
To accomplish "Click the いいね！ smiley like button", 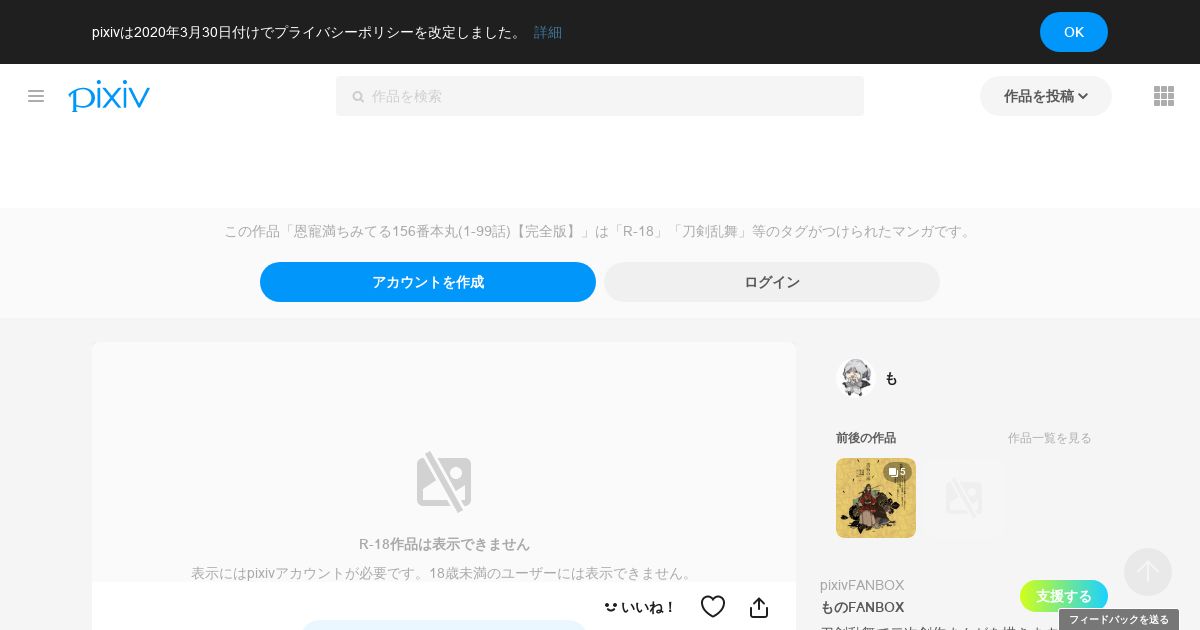I will coord(639,607).
